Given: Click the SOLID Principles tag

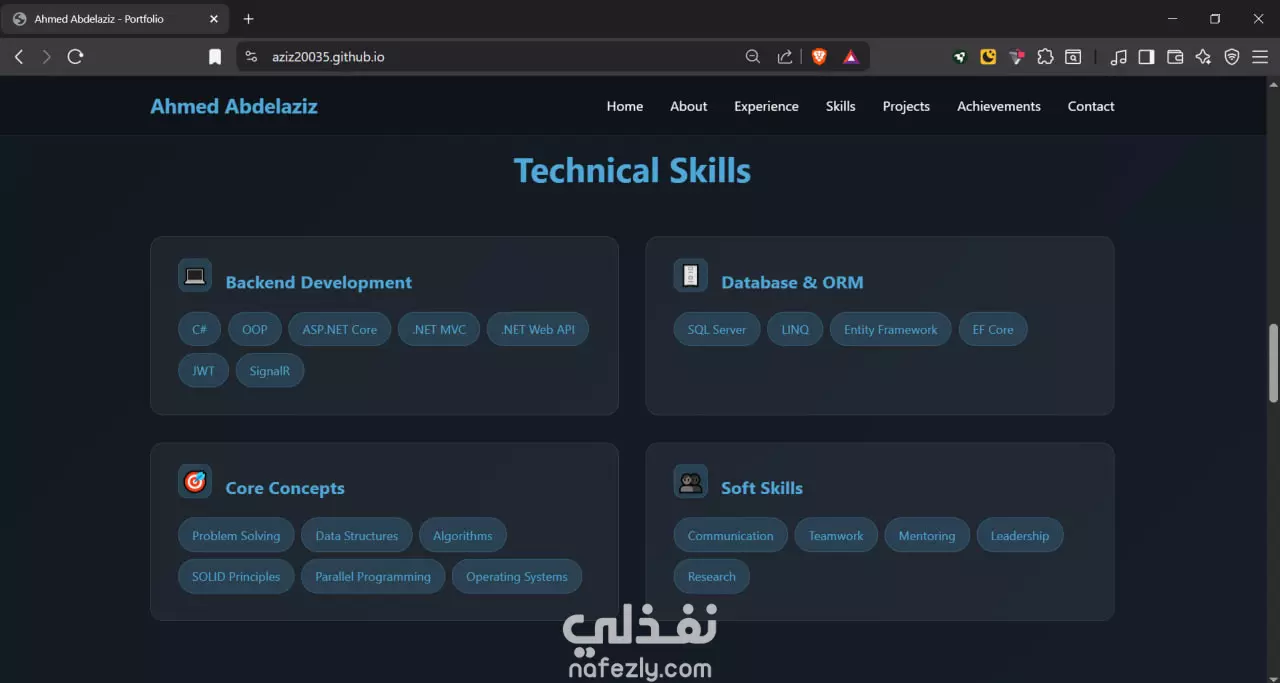Looking at the screenshot, I should [236, 576].
